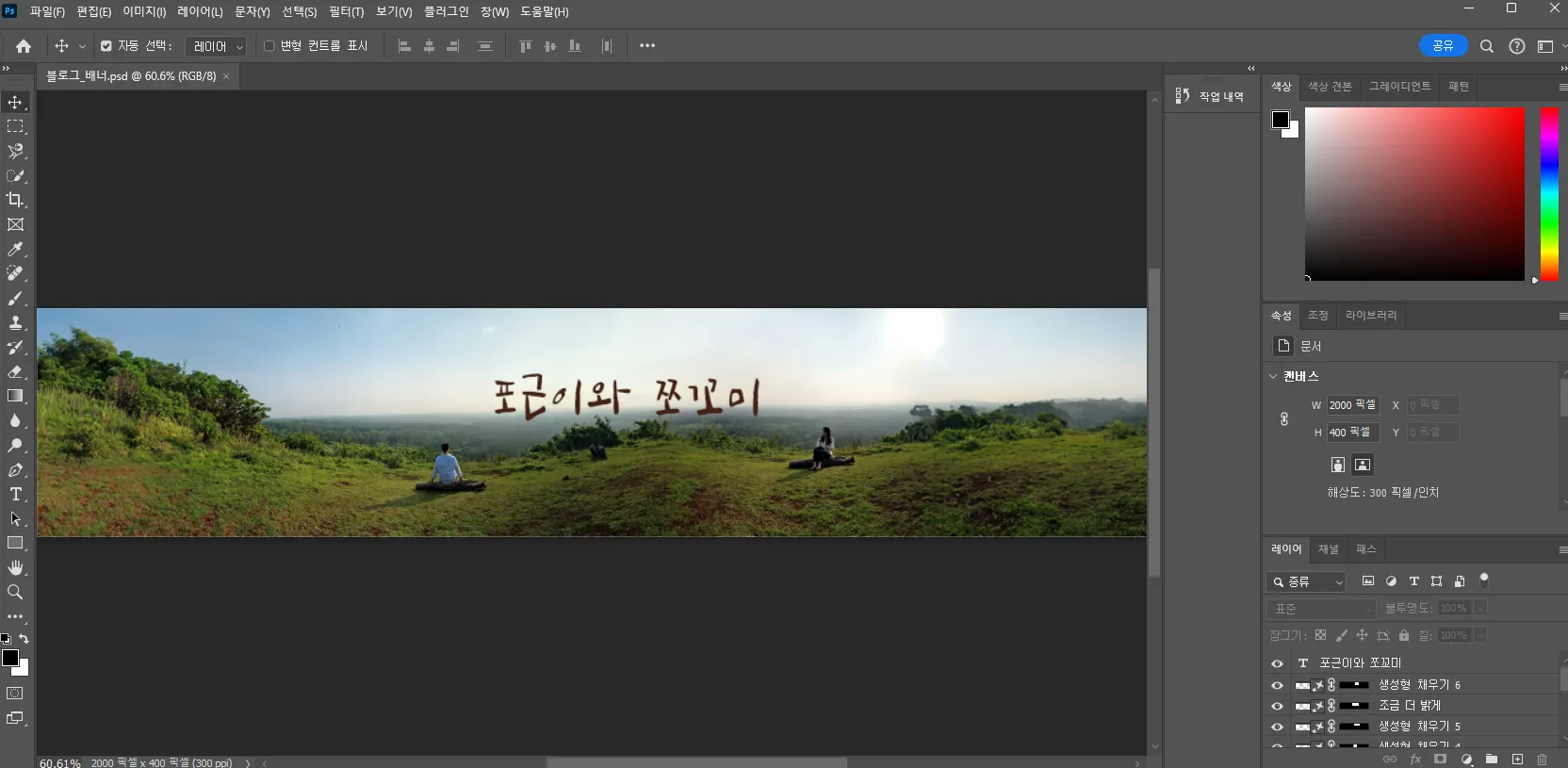The image size is (1568, 768).
Task: Select the Eyedropper tool
Action: pyautogui.click(x=15, y=250)
